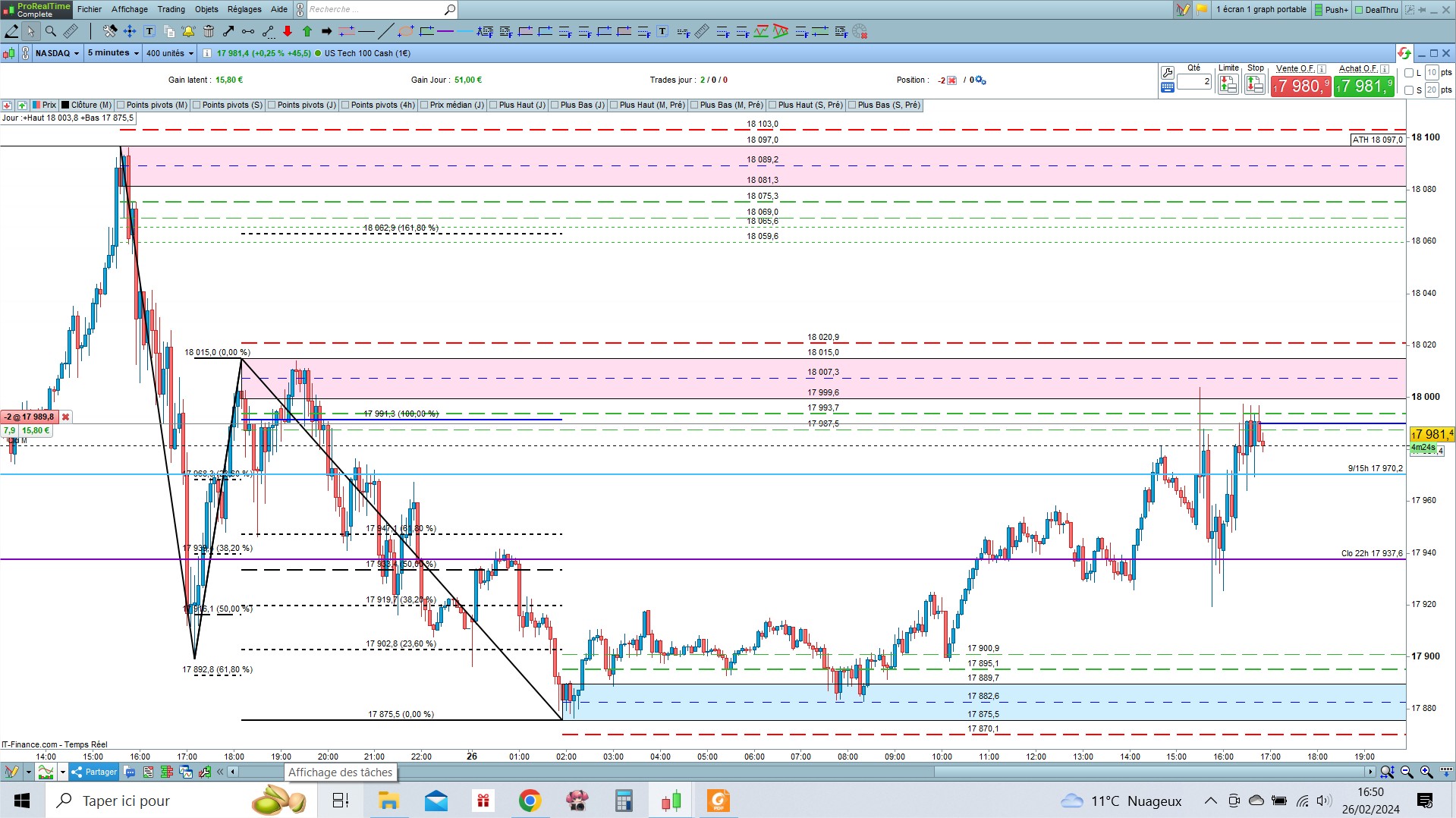Select 1 écran 1 graph portable layout
Screen dimensions: 1456x818
(x=1261, y=10)
